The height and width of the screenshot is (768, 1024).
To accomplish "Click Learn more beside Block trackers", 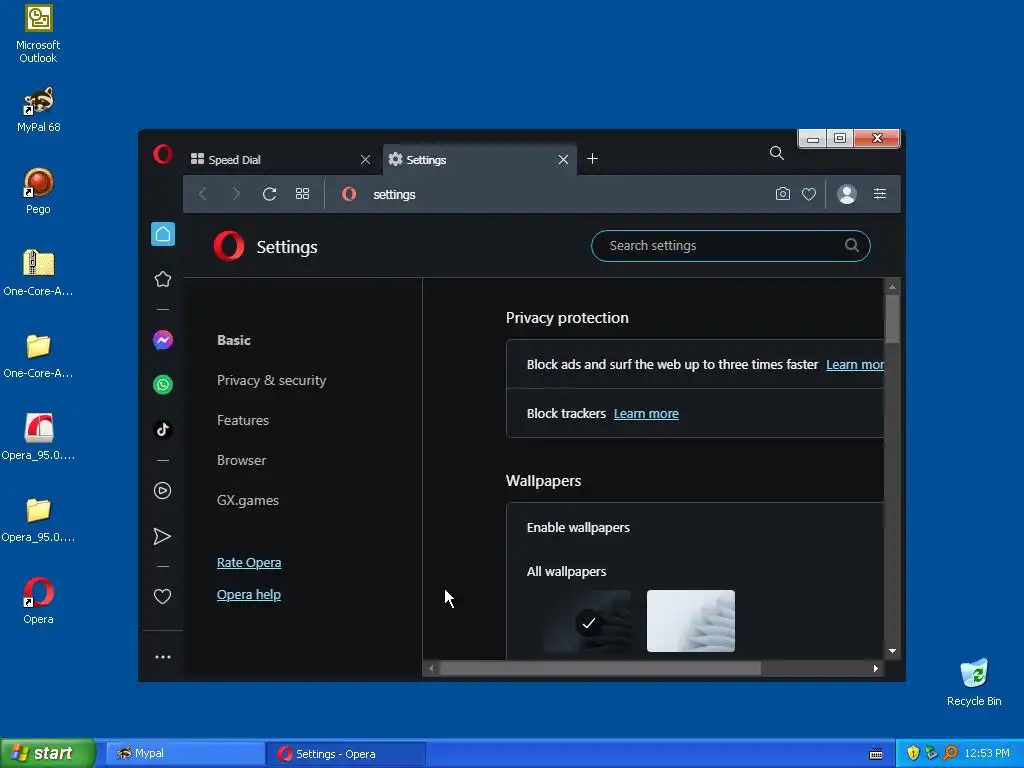I will (x=646, y=413).
